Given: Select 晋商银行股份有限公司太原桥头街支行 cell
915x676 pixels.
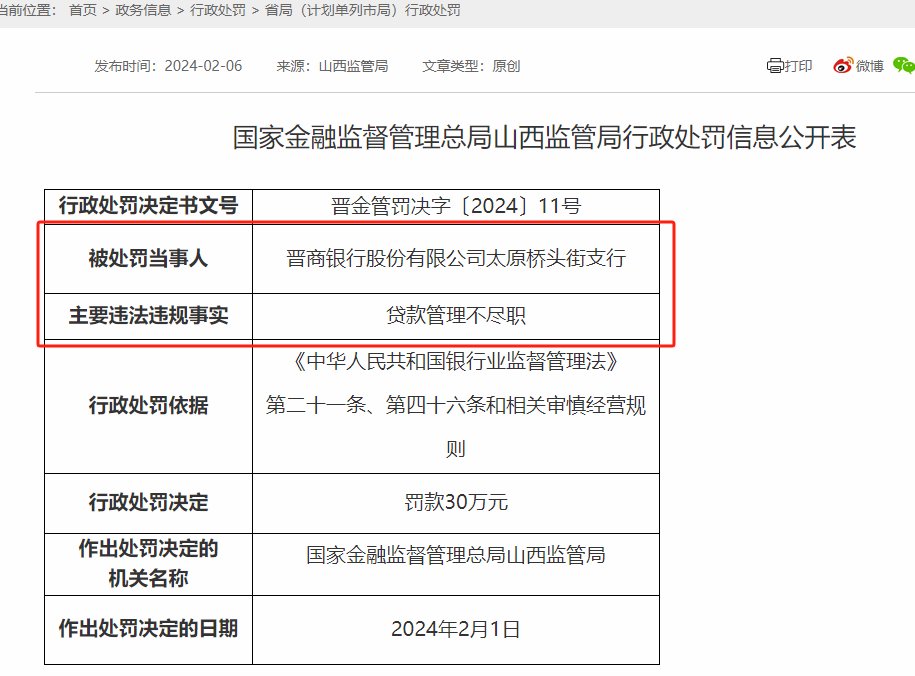Looking at the screenshot, I should pos(456,258).
